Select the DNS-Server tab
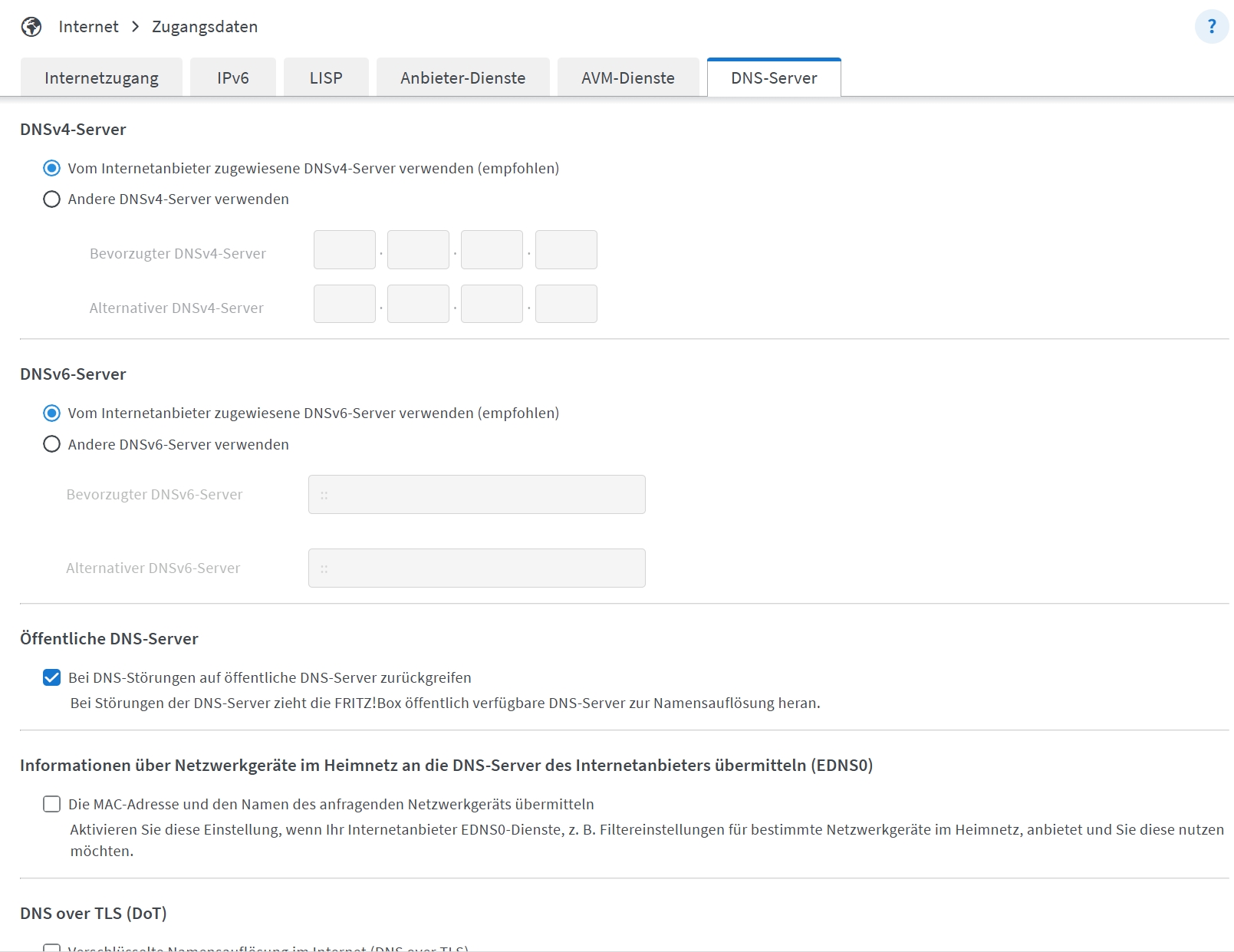Viewport: 1234px width, 952px height. [773, 77]
